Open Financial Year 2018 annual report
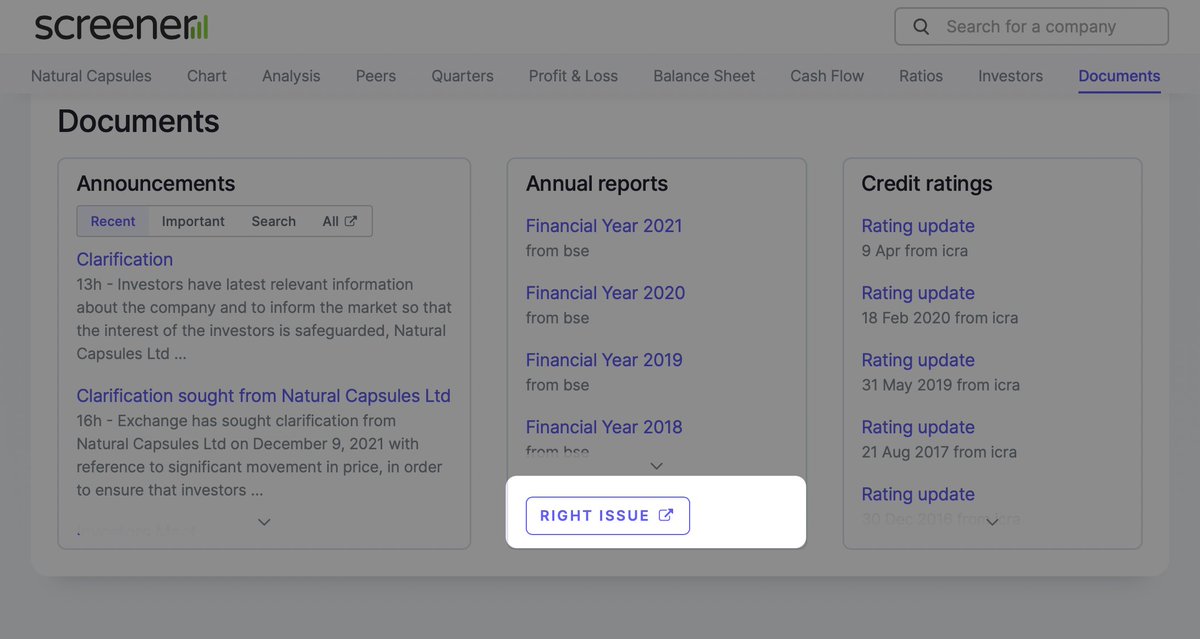This screenshot has width=1200, height=639. pyautogui.click(x=604, y=427)
